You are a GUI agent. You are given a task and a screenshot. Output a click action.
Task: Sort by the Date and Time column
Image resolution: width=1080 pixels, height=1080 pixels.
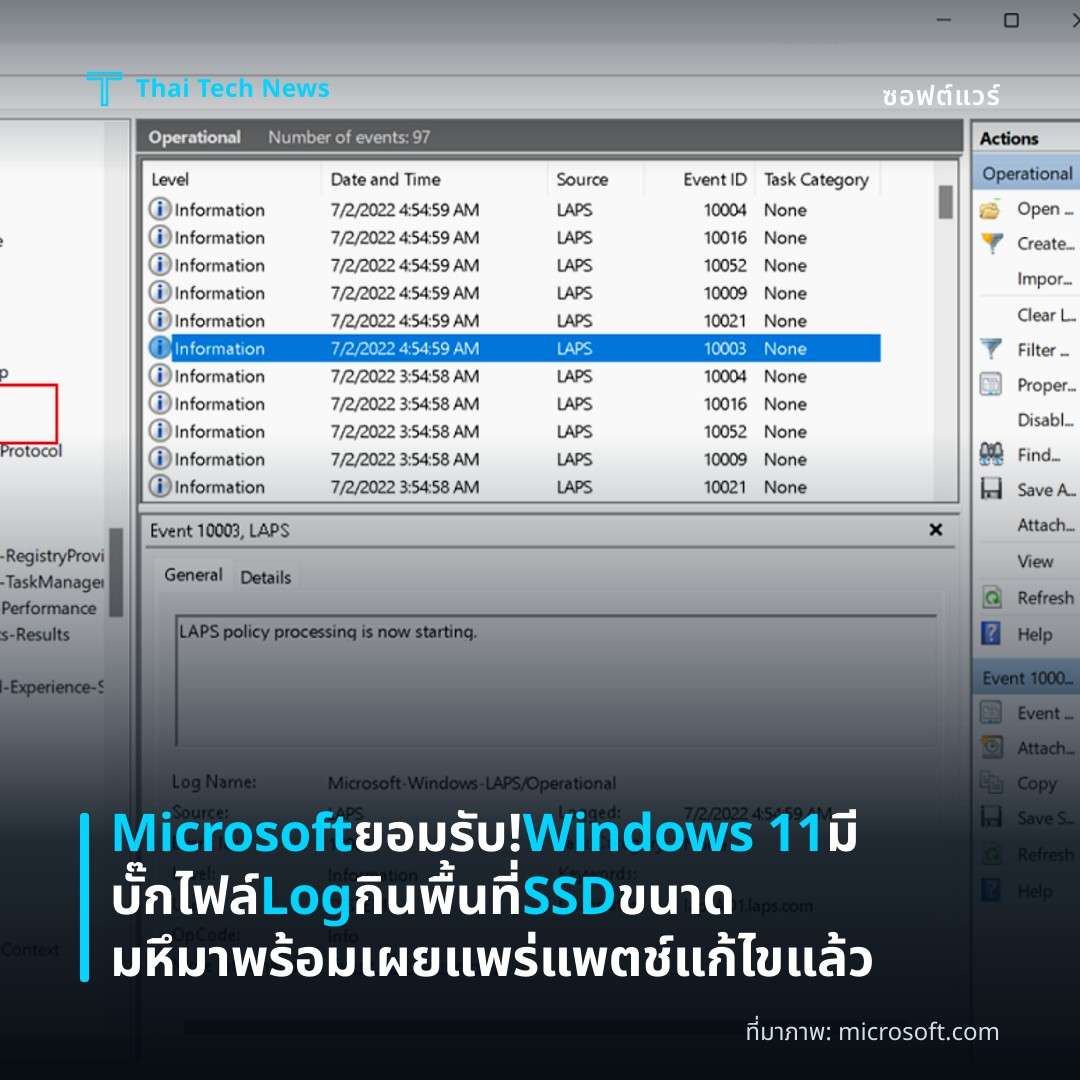coord(435,179)
